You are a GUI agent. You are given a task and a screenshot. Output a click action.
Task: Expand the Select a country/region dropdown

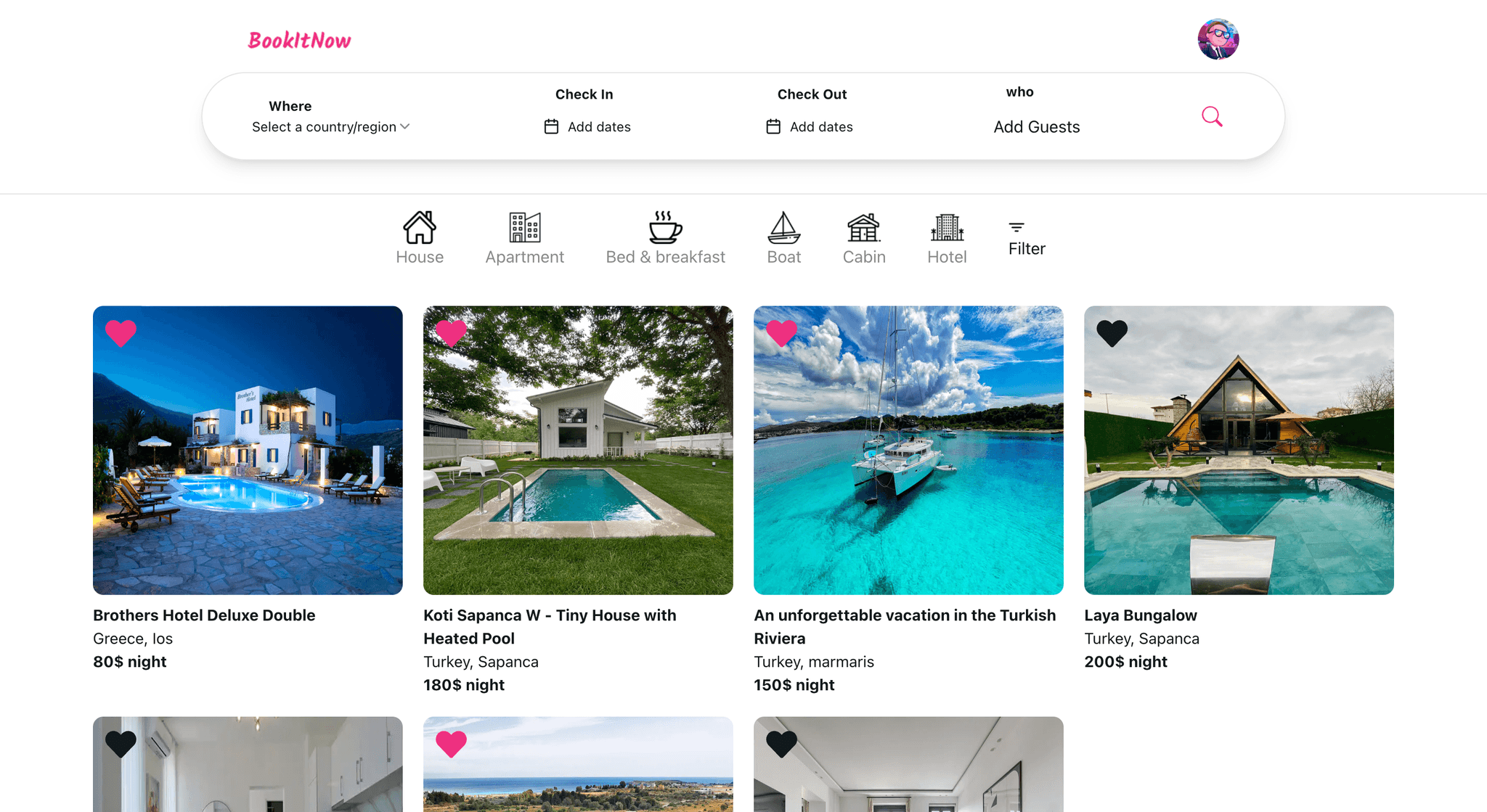[331, 127]
